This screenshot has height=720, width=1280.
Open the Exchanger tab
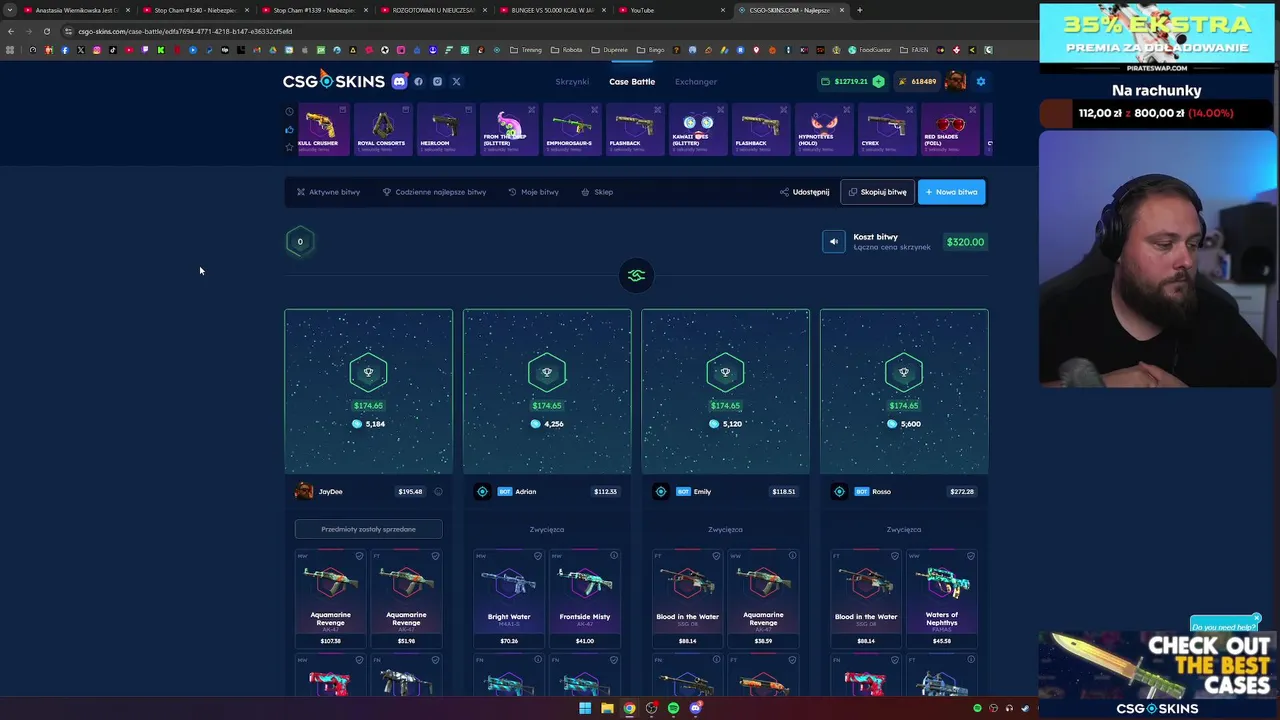pyautogui.click(x=696, y=82)
